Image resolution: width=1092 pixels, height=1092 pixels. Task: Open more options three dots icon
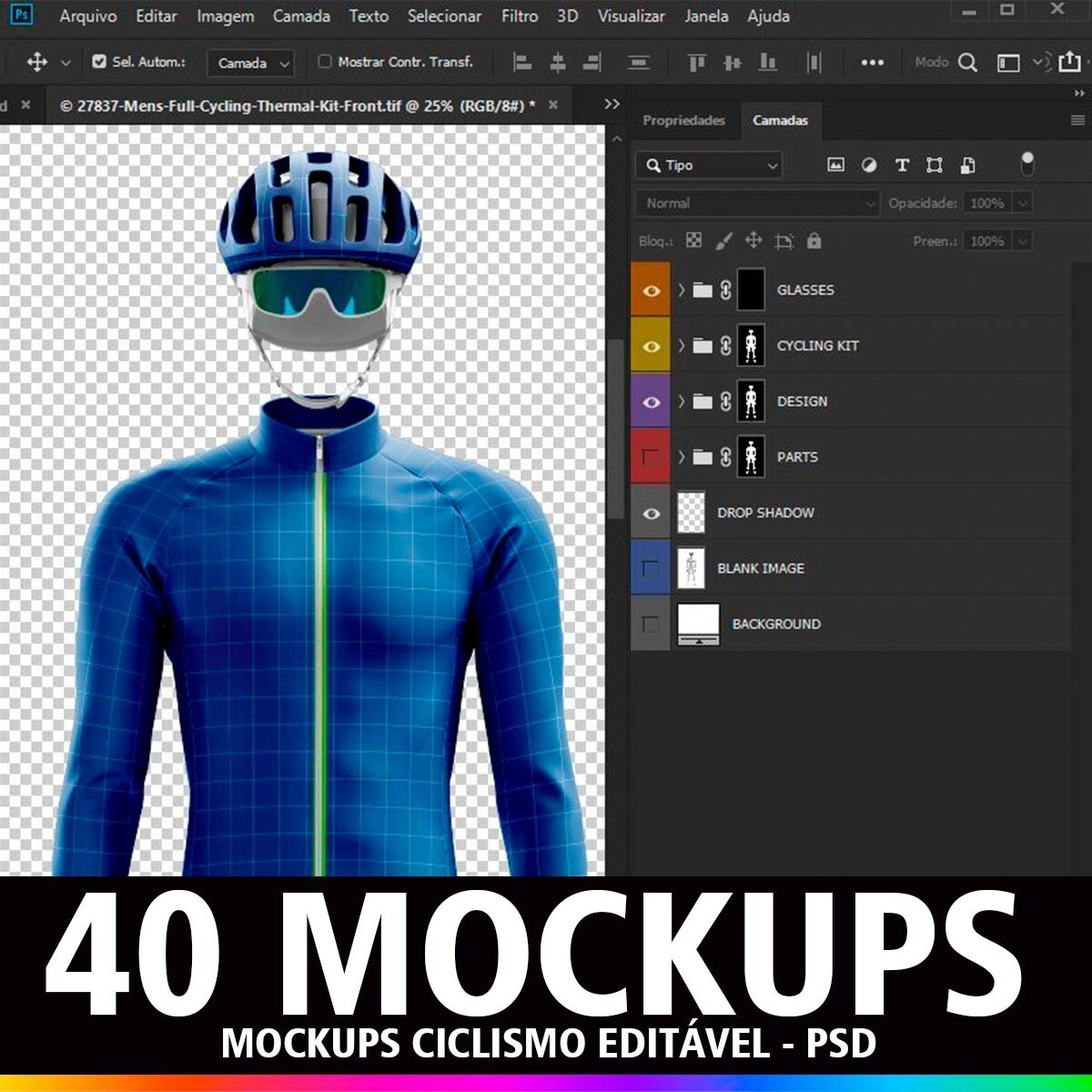872,62
